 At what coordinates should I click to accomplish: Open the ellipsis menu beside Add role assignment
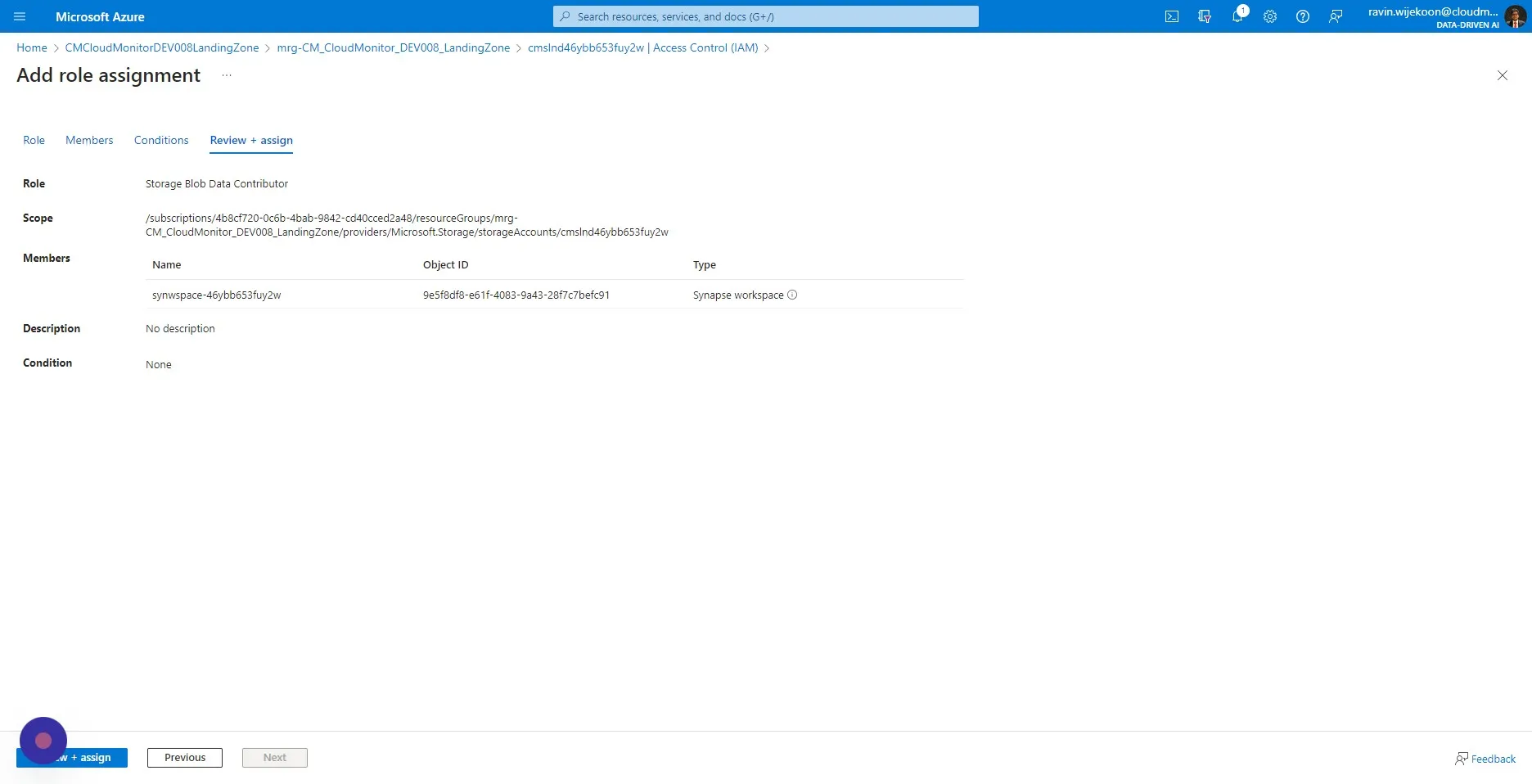(227, 75)
